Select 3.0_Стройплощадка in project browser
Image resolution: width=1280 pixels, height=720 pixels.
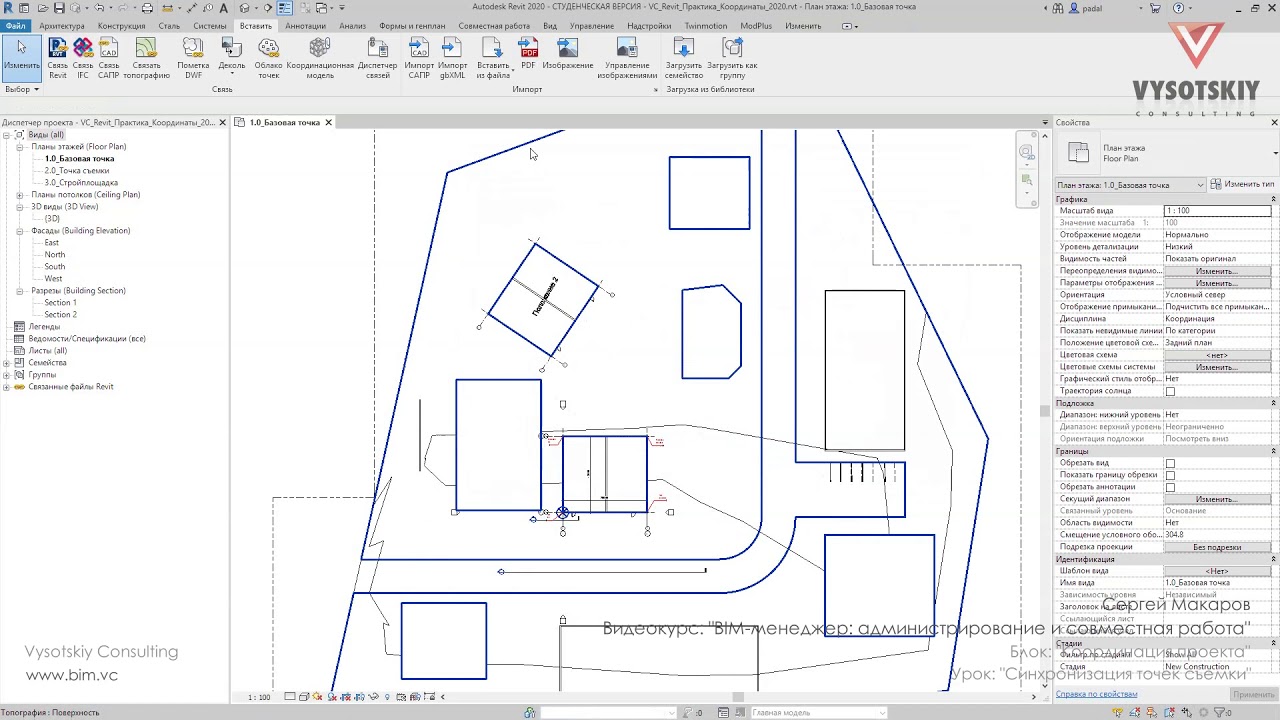coord(81,183)
